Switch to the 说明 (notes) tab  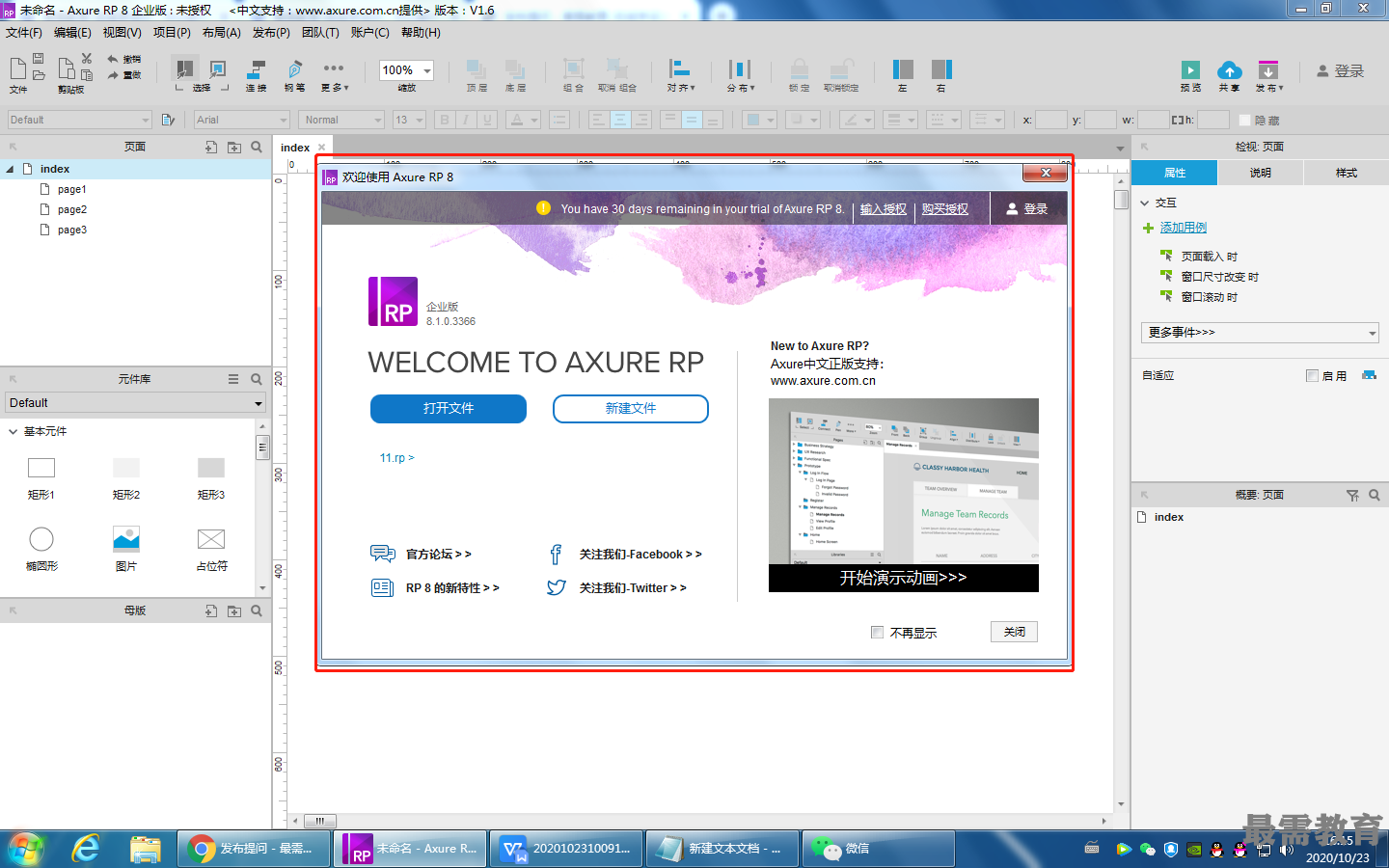click(1261, 173)
